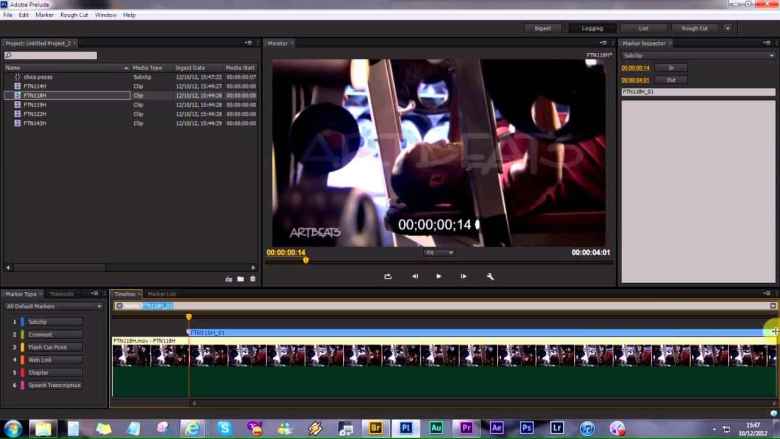Launch After Effects from the taskbar
780x439 pixels.
pyautogui.click(x=497, y=427)
